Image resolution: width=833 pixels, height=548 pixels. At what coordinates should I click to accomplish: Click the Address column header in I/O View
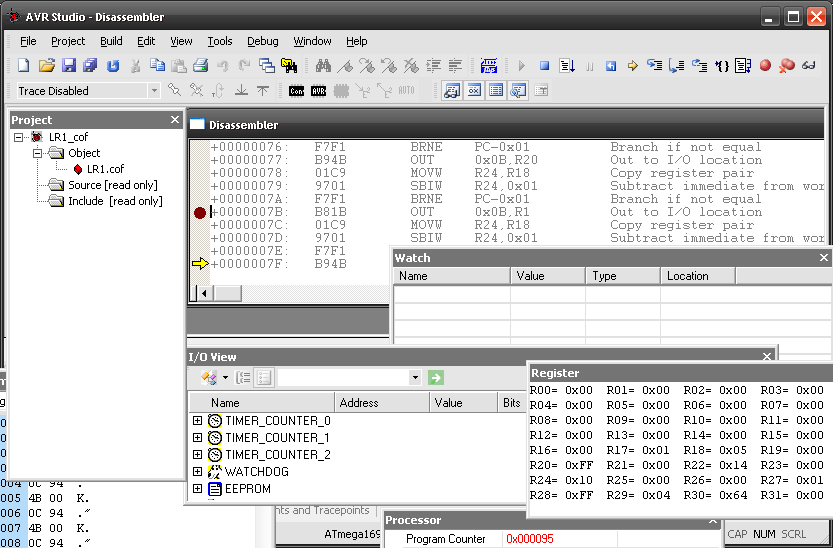(359, 403)
